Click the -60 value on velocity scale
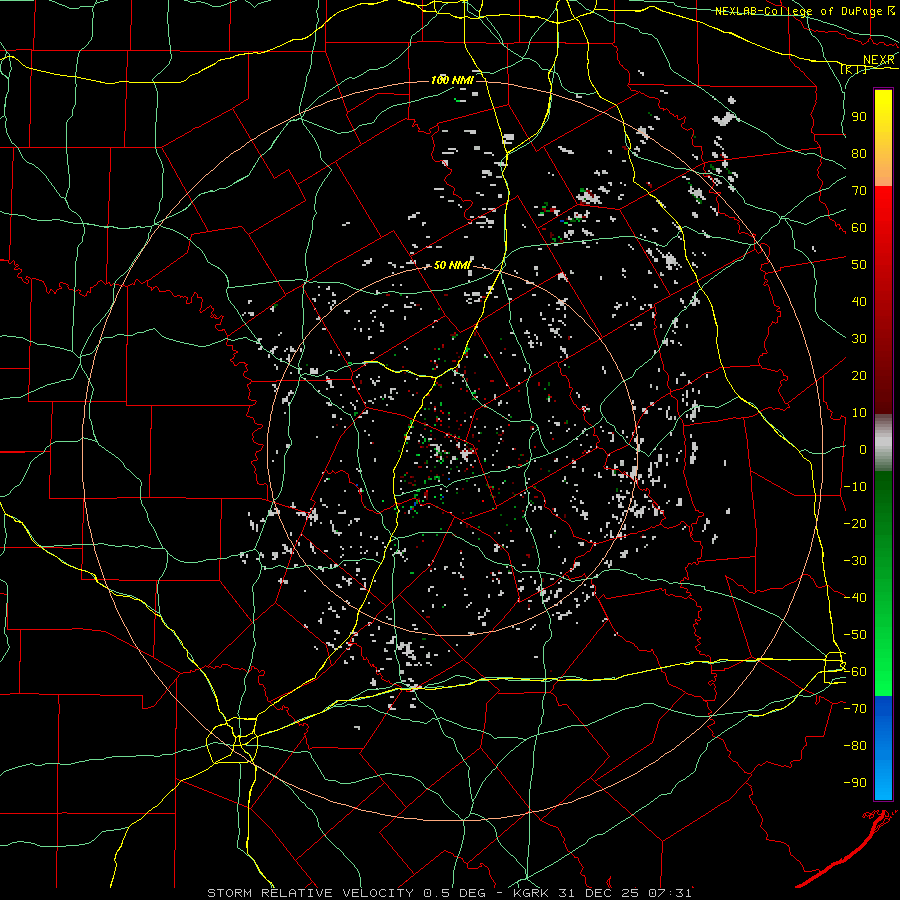Image resolution: width=900 pixels, height=900 pixels. click(x=855, y=672)
